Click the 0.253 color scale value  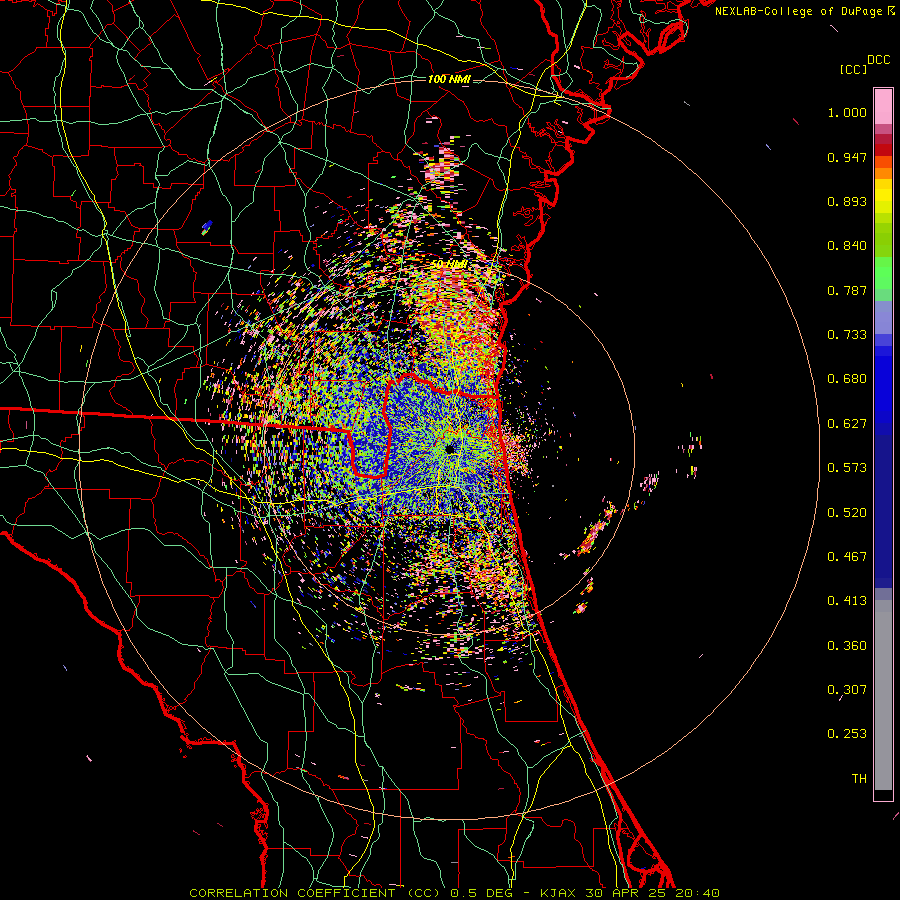(847, 734)
